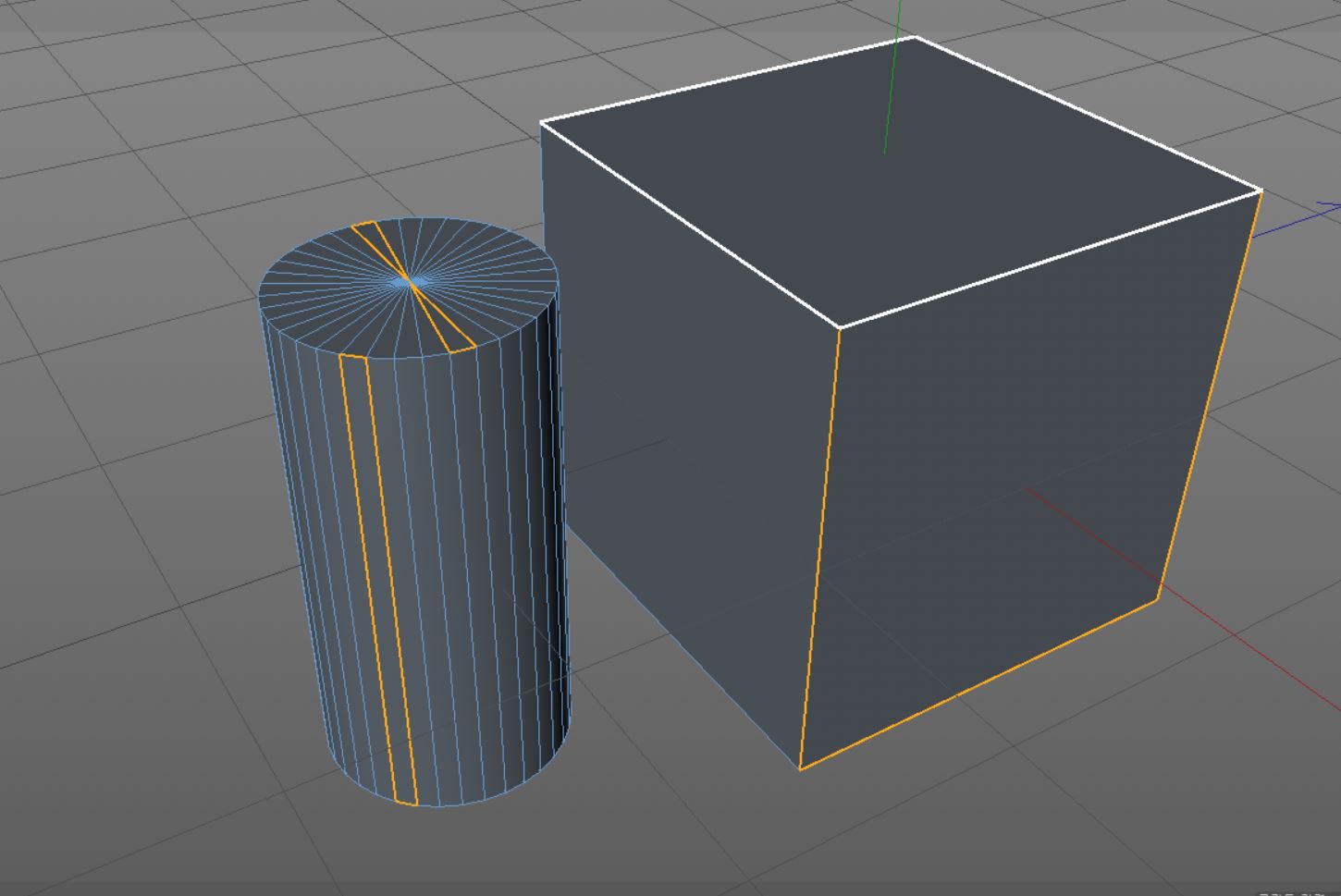Select the cube's orange-edged front right face

click(1027, 481)
